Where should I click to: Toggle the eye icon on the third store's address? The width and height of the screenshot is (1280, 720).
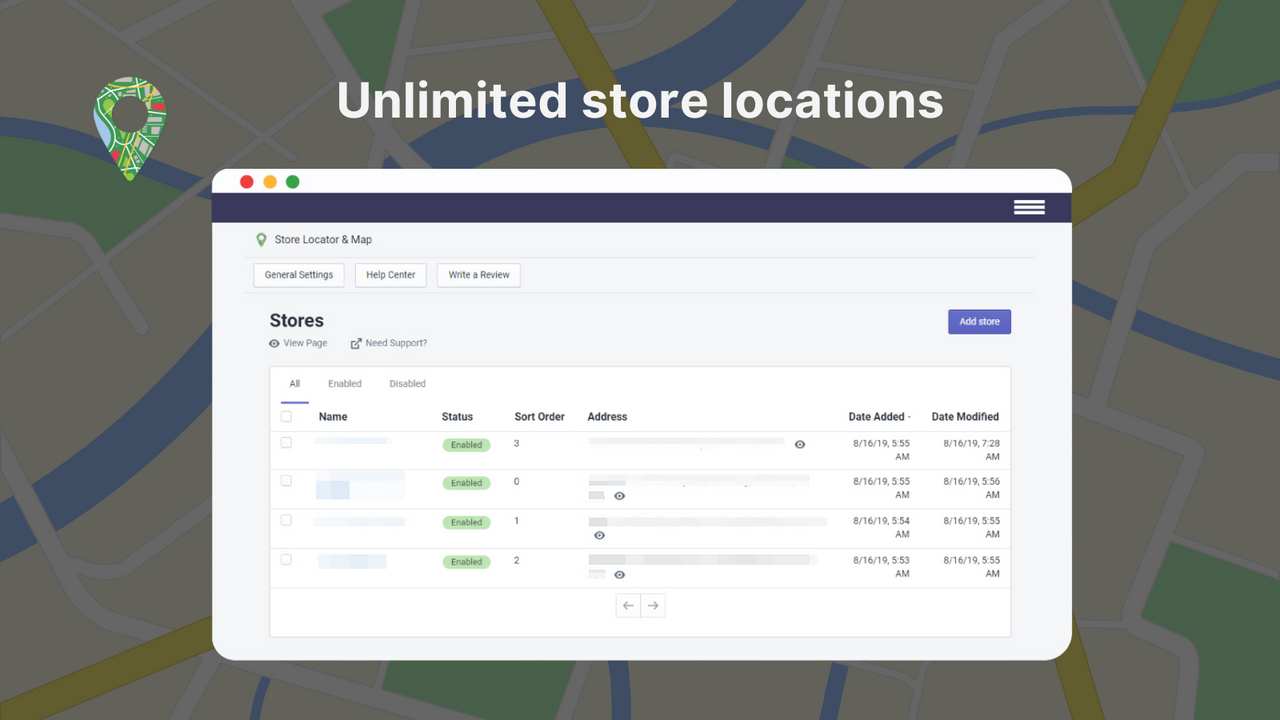pos(599,535)
